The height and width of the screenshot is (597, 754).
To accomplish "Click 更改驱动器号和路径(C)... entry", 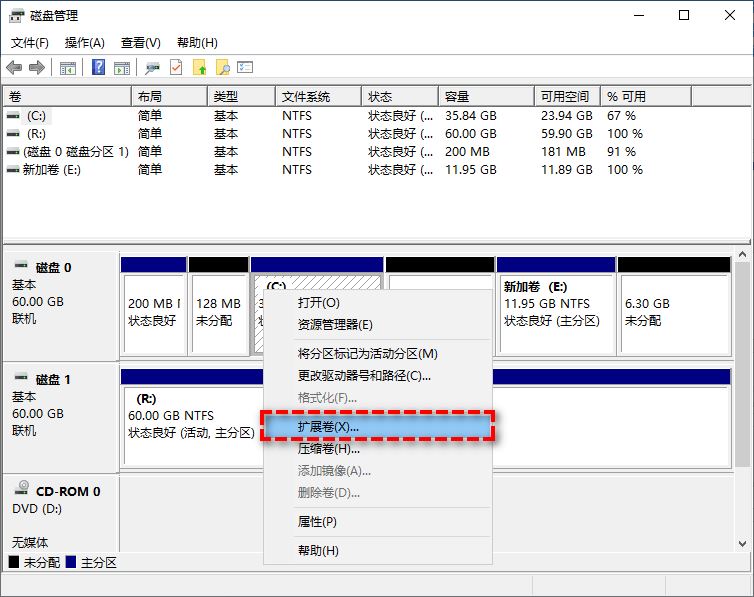I will pyautogui.click(x=364, y=376).
